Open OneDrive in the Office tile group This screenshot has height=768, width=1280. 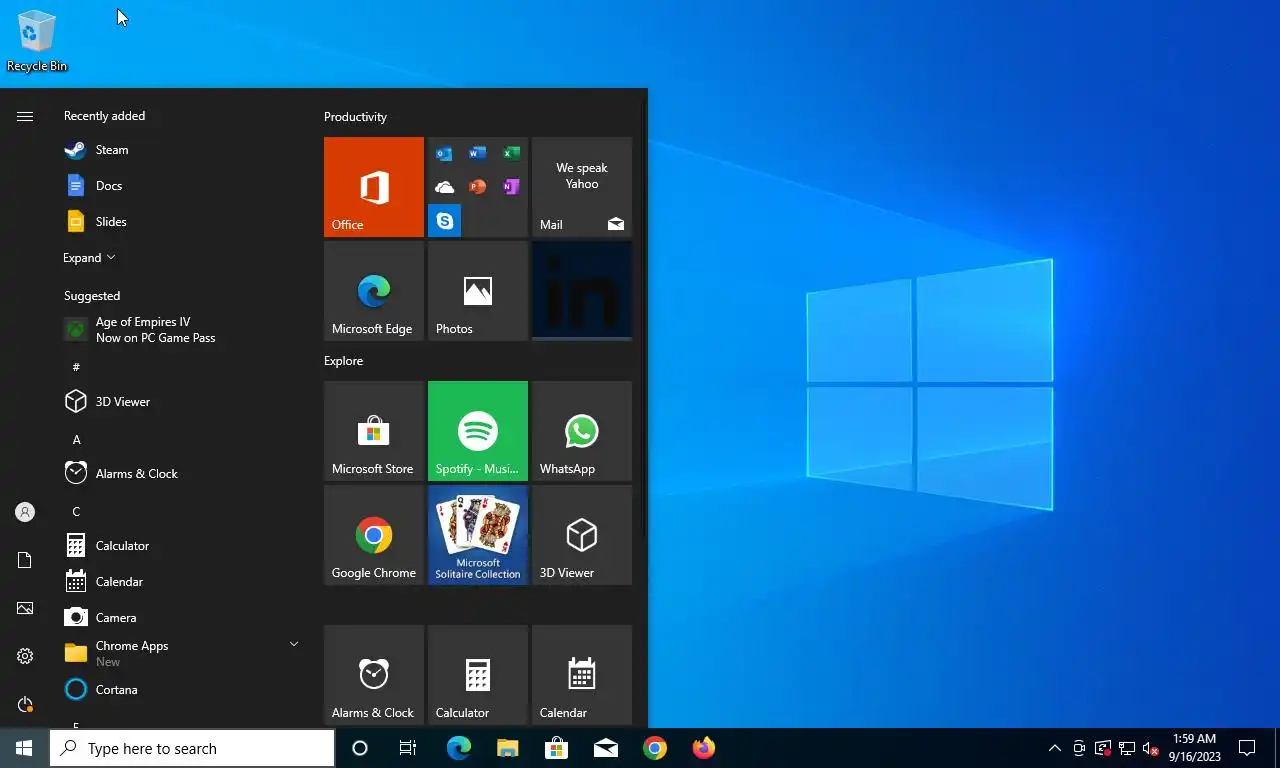pyautogui.click(x=445, y=187)
